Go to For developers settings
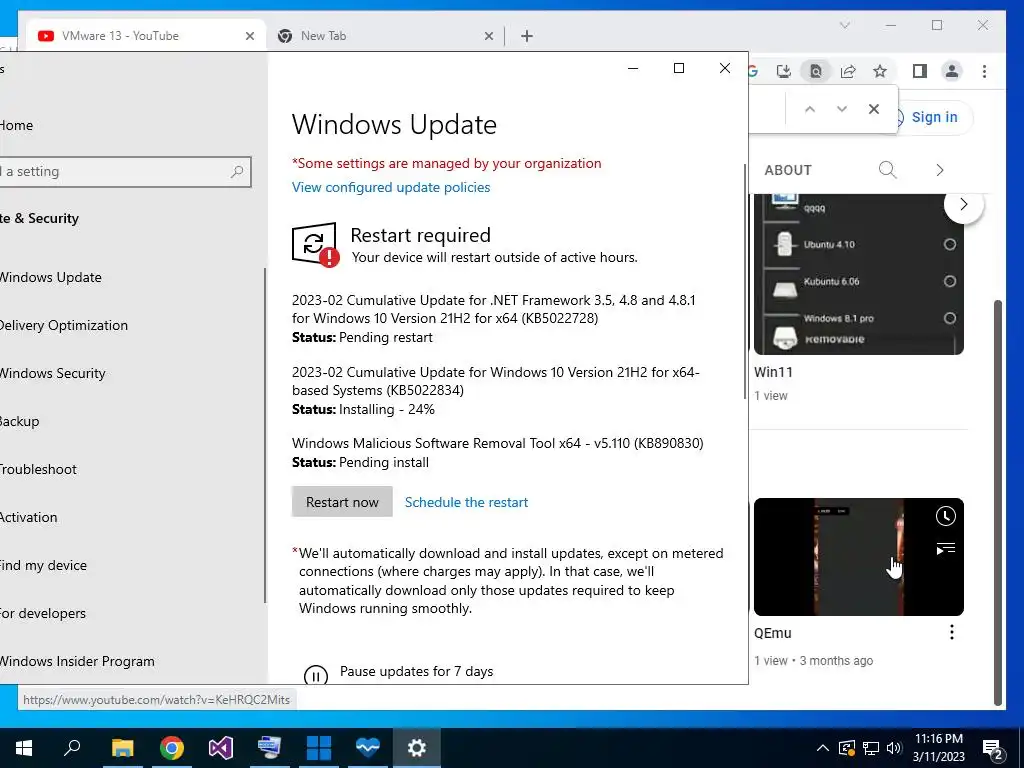 point(43,613)
